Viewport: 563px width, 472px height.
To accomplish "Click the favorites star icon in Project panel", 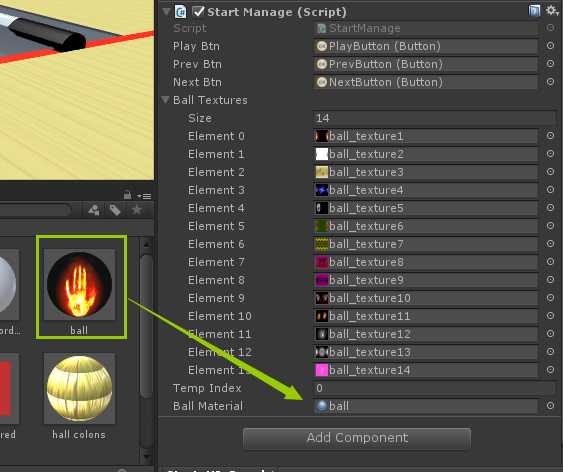I will 137,210.
